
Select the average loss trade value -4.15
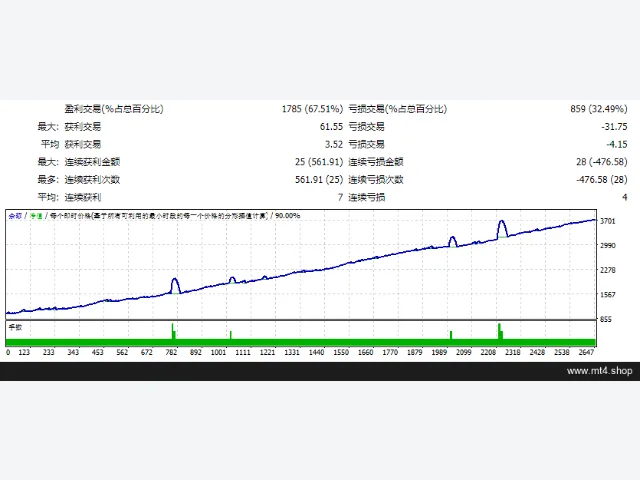pyautogui.click(x=616, y=144)
